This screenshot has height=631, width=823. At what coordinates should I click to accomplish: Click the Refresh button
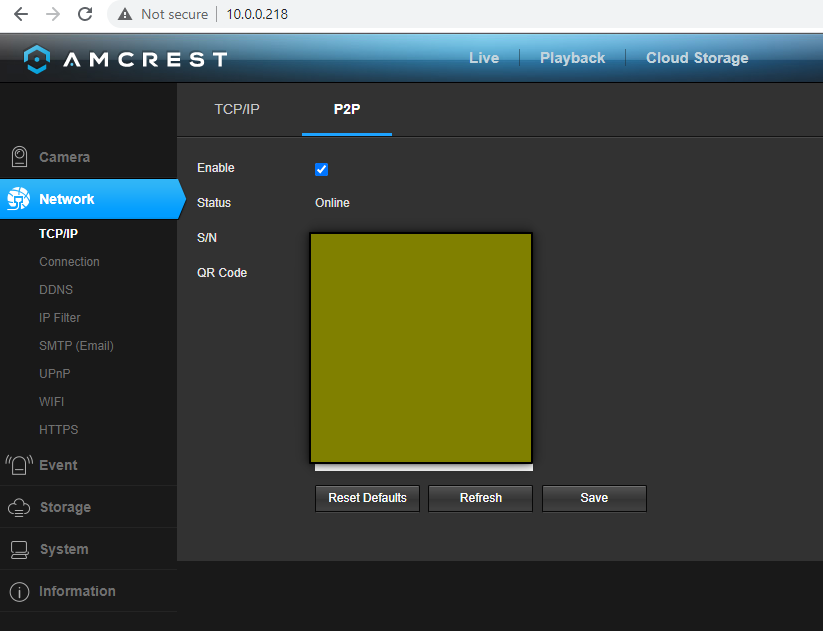tap(481, 498)
